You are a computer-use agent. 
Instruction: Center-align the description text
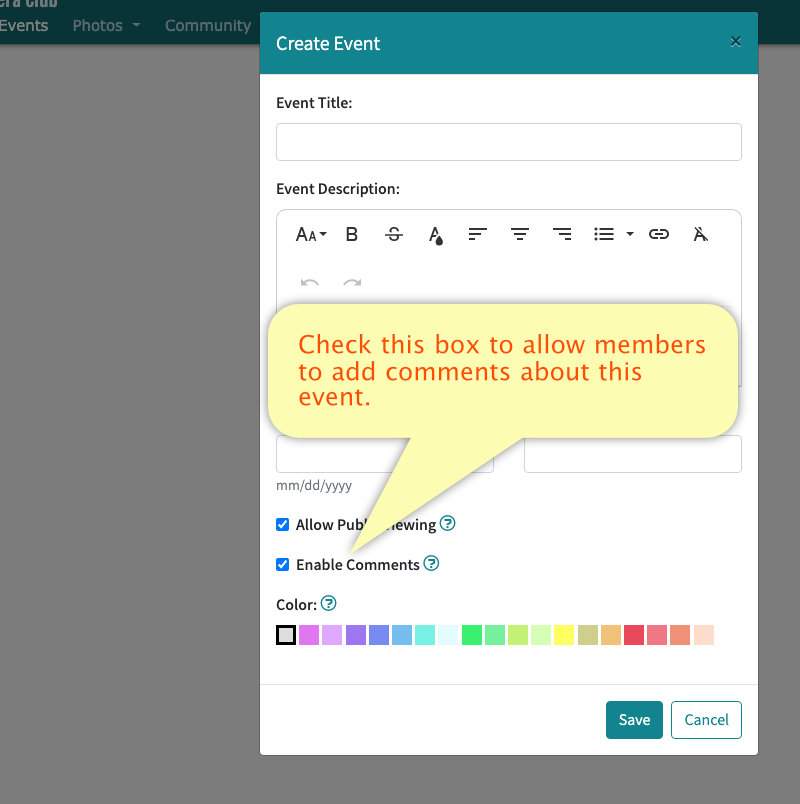[x=519, y=234]
